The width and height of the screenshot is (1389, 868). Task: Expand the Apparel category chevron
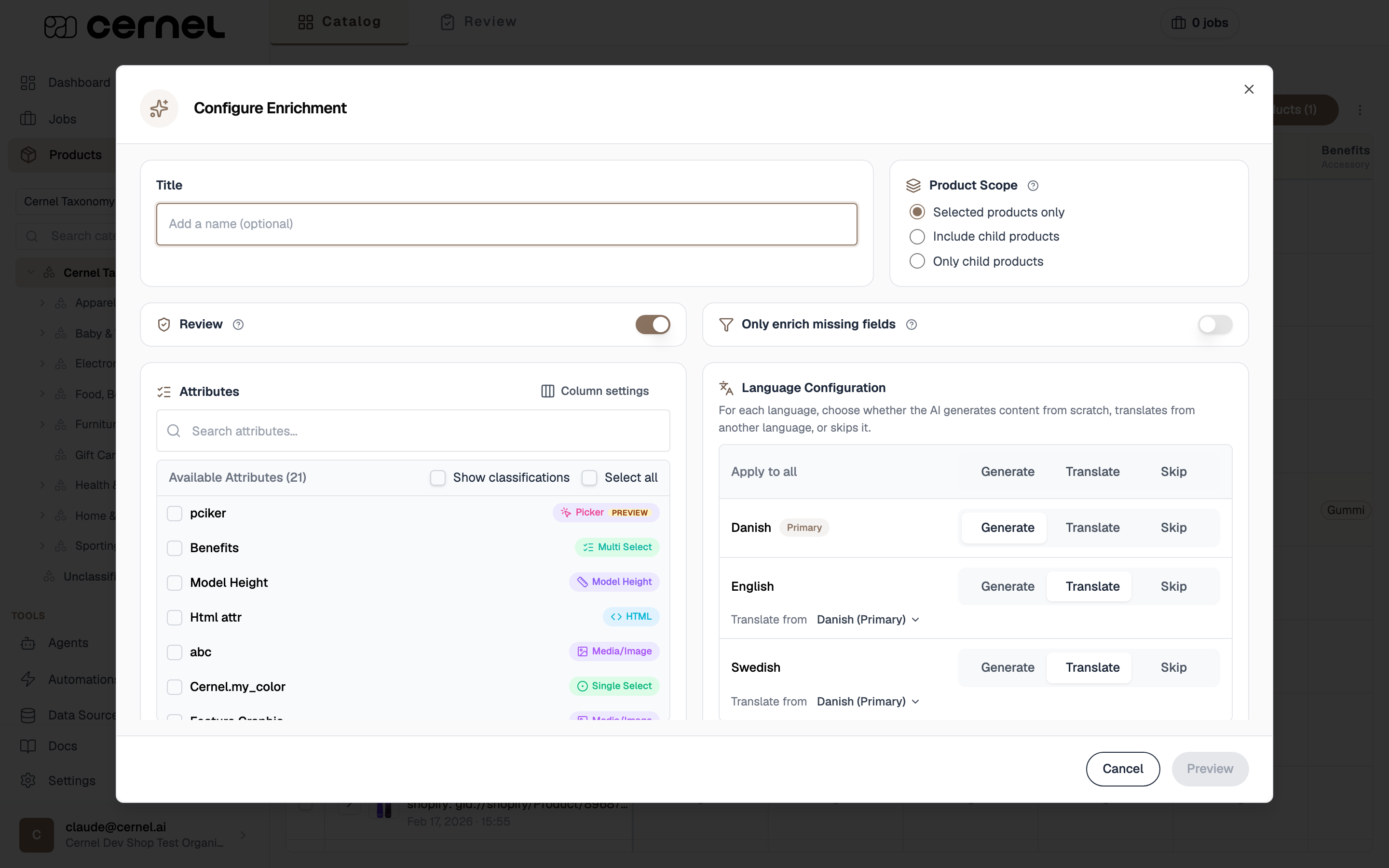point(42,302)
